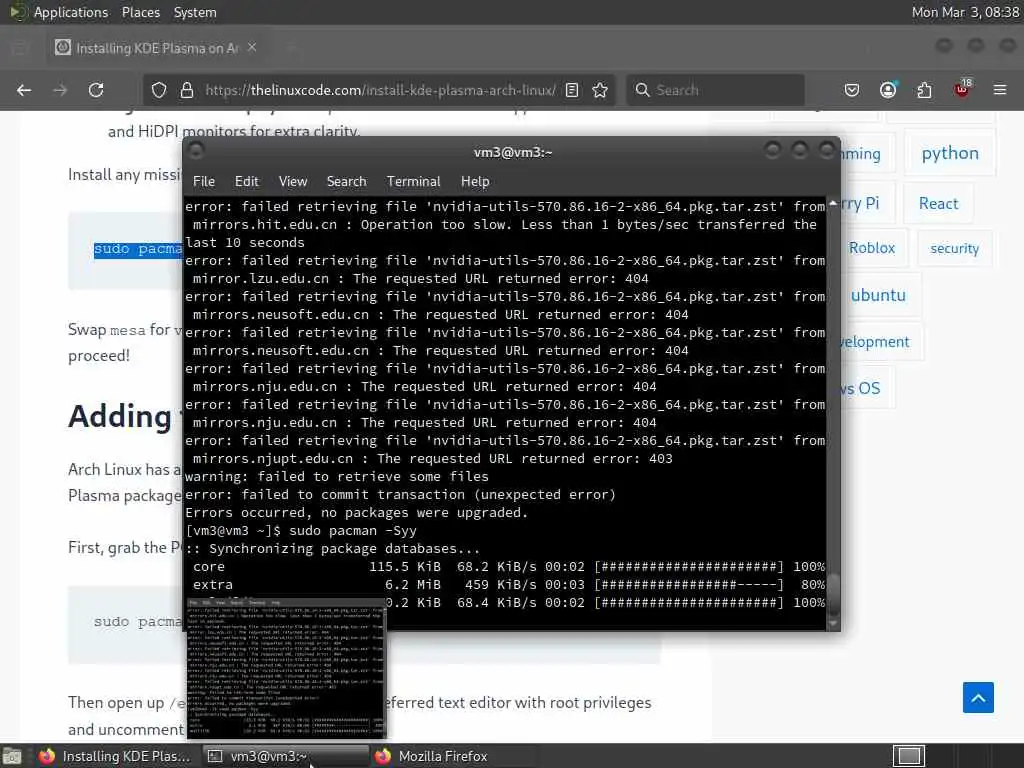Open the Pocket save icon
The width and height of the screenshot is (1024, 768).
[852, 90]
